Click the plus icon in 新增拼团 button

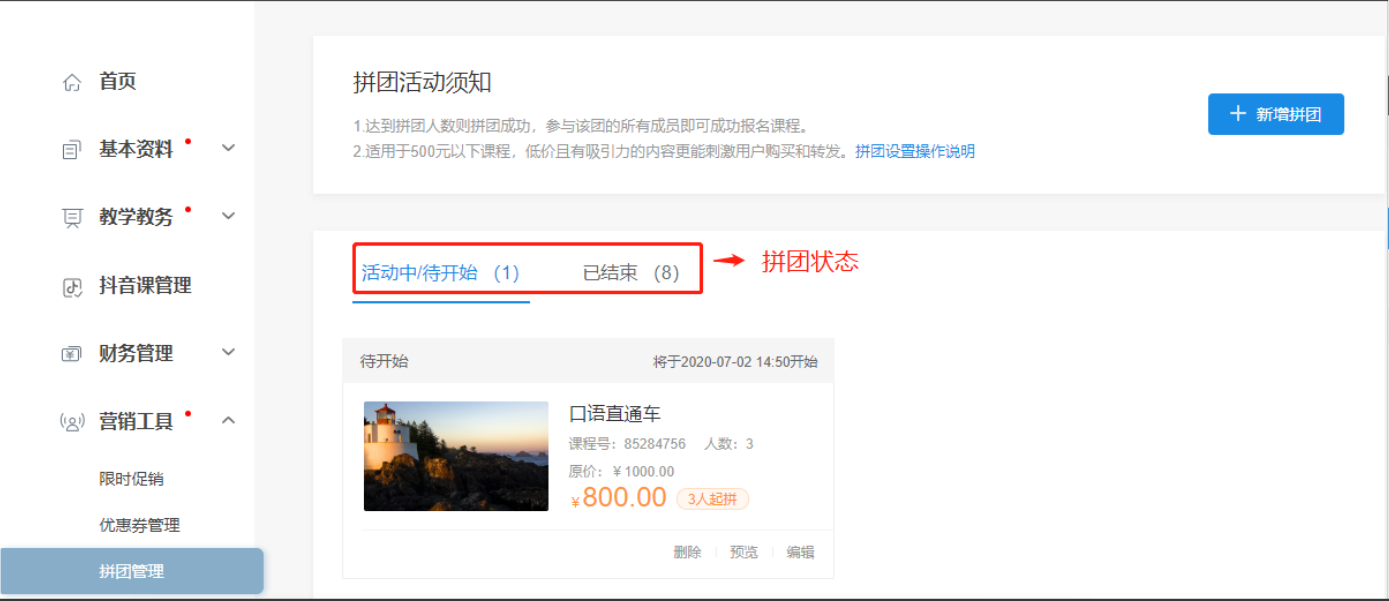pyautogui.click(x=1238, y=114)
